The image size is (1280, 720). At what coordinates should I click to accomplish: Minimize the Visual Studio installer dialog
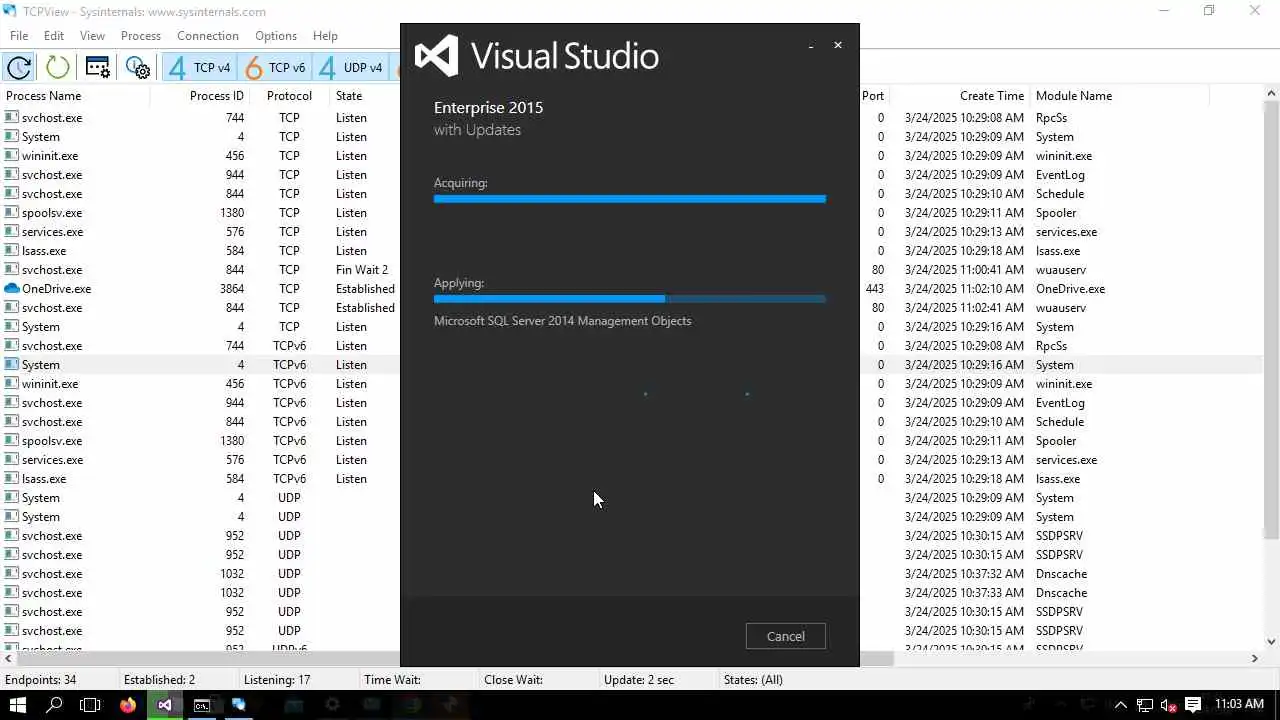click(811, 45)
